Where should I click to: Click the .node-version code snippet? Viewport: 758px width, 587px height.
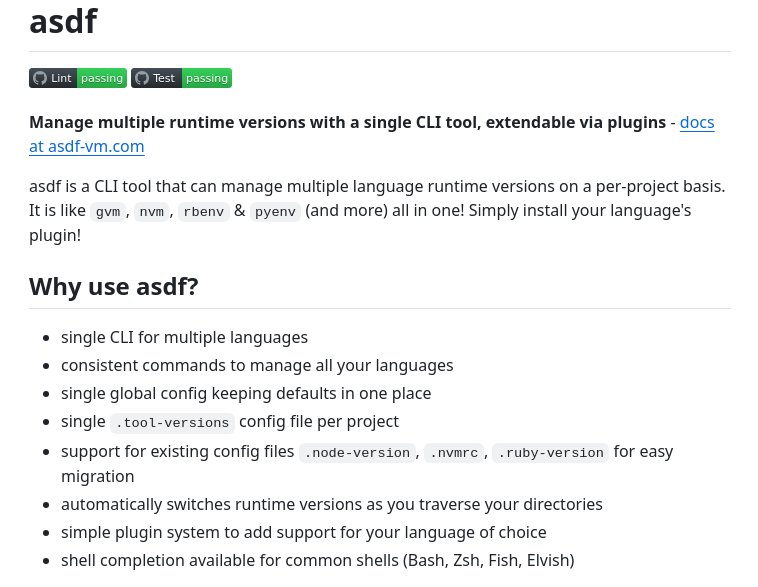[x=357, y=453]
